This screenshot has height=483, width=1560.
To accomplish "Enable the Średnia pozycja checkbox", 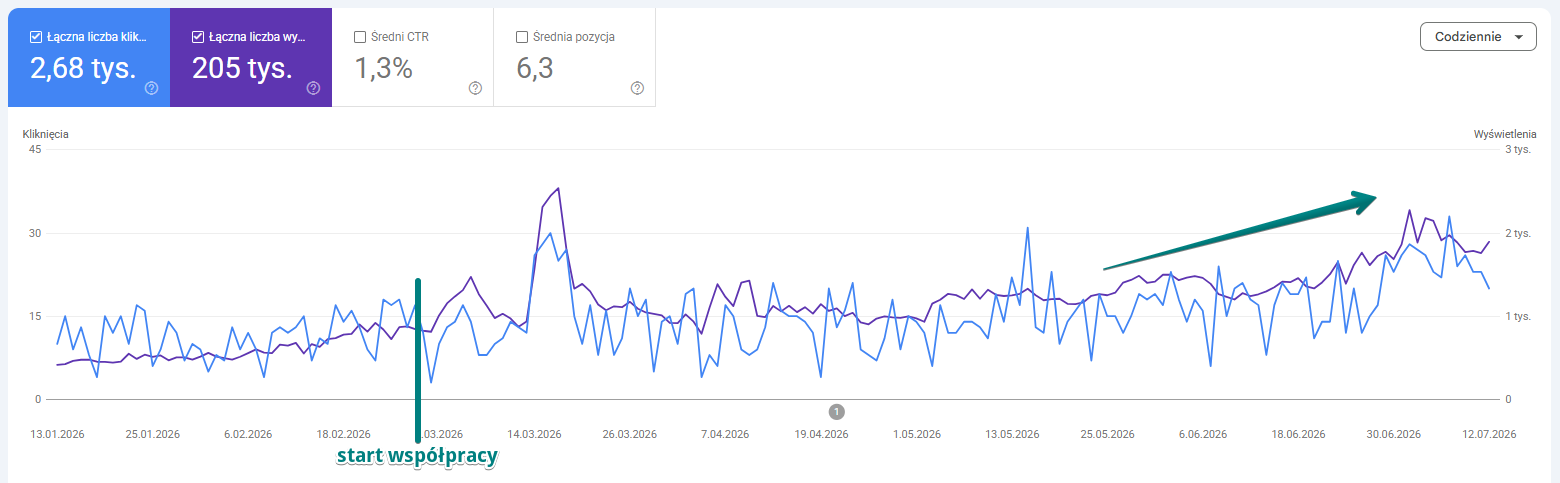I will click(x=521, y=37).
